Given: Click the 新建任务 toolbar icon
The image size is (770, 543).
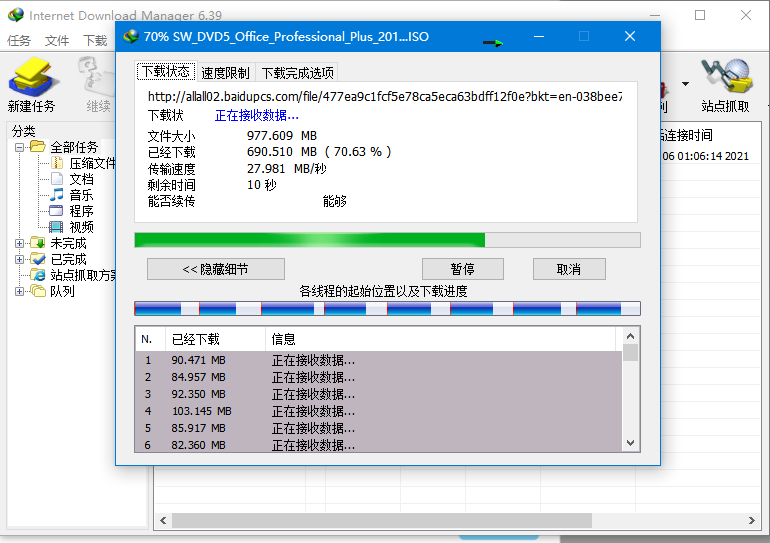Looking at the screenshot, I should tap(32, 77).
